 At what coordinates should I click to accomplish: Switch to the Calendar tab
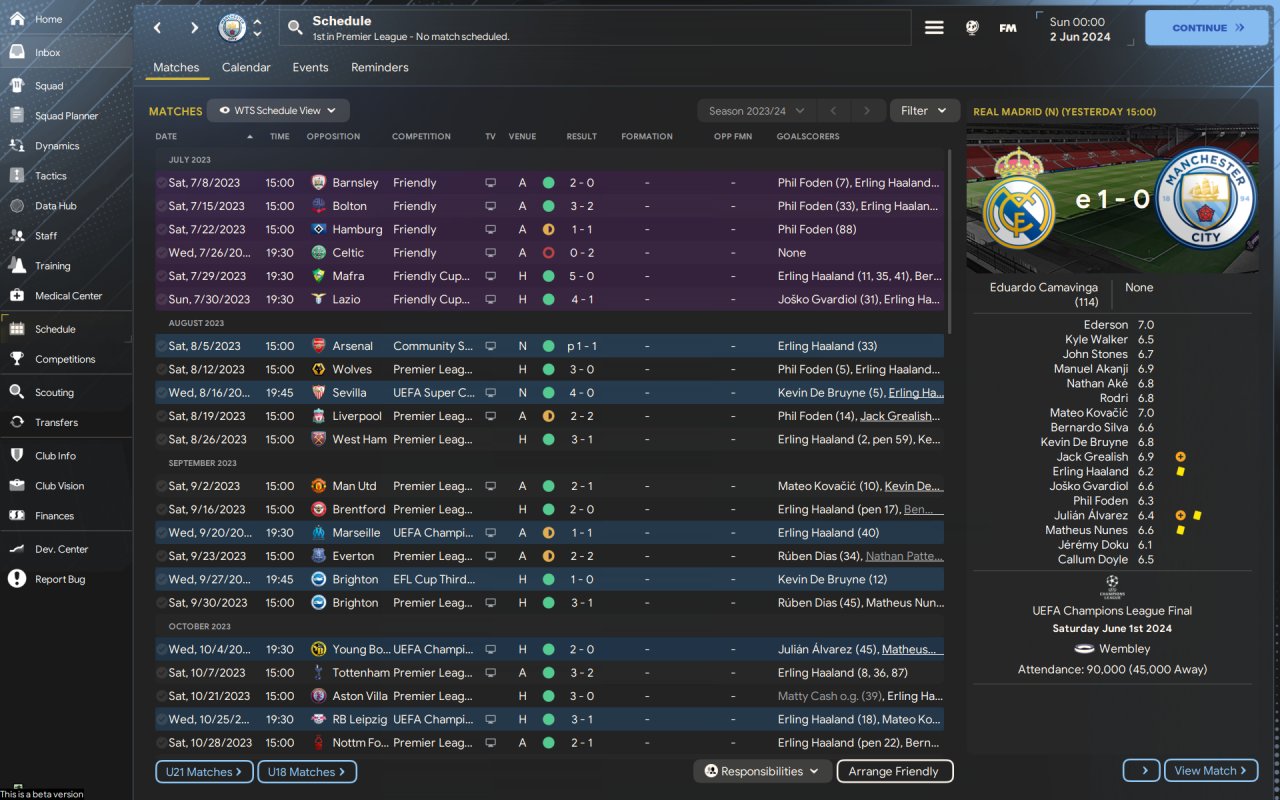pos(246,68)
